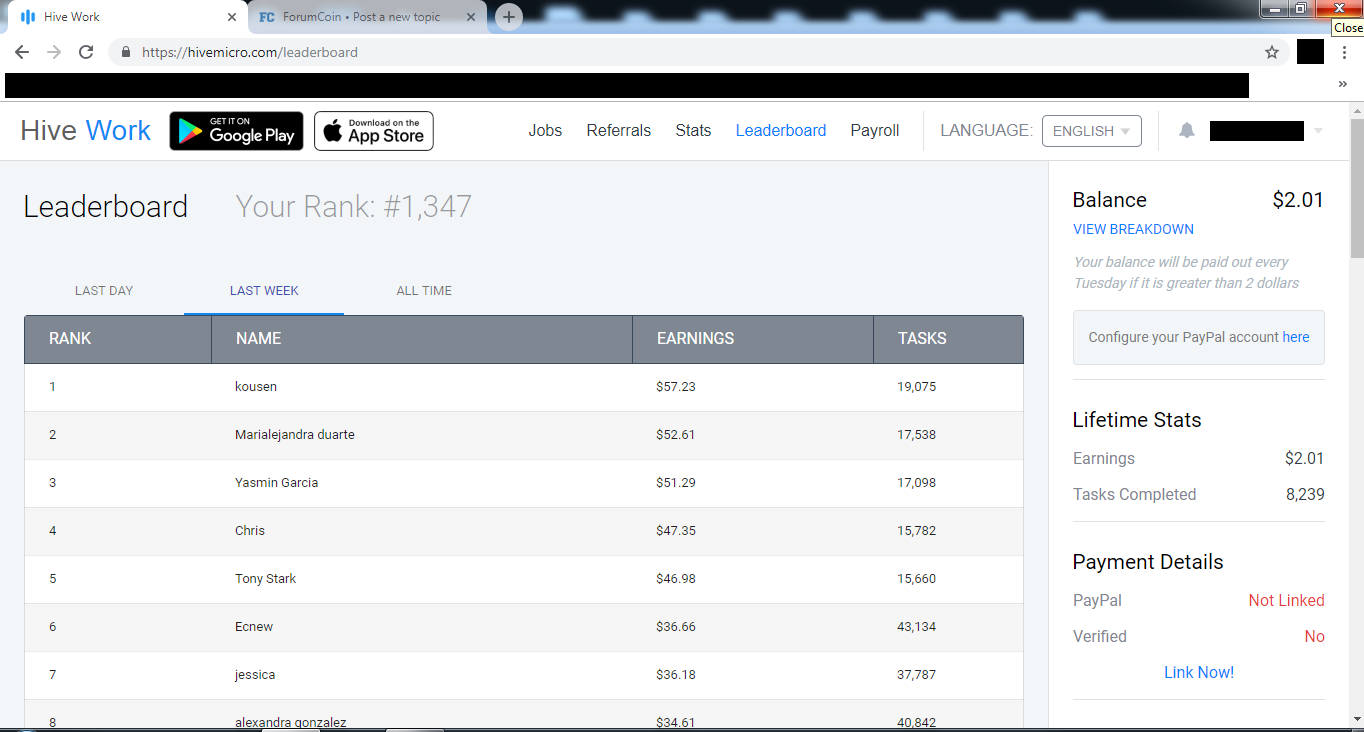
Task: Expand the user account dropdown arrow
Action: tap(1318, 131)
